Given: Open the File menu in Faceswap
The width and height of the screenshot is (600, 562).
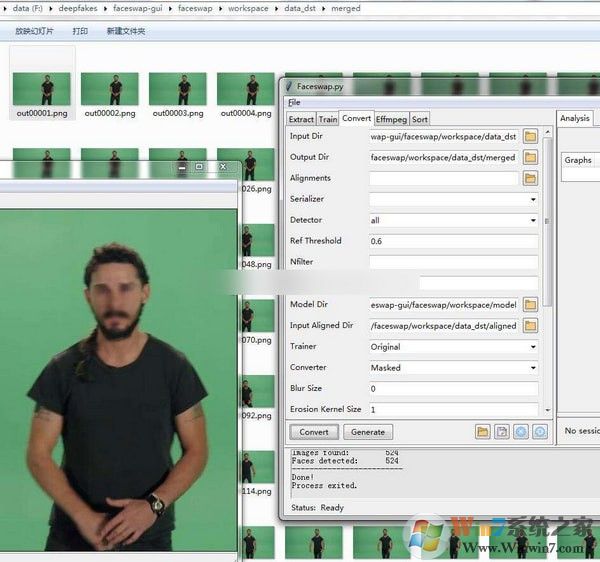Looking at the screenshot, I should pyautogui.click(x=293, y=103).
